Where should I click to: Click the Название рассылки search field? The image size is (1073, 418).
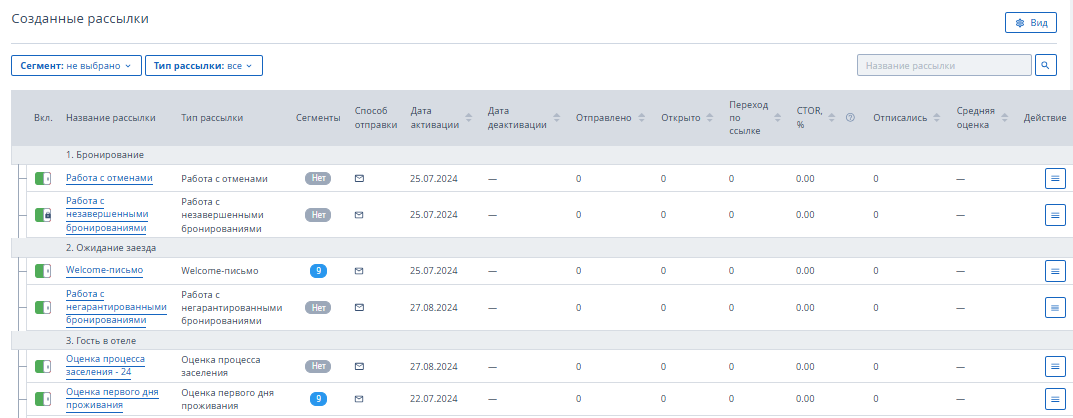pyautogui.click(x=944, y=66)
